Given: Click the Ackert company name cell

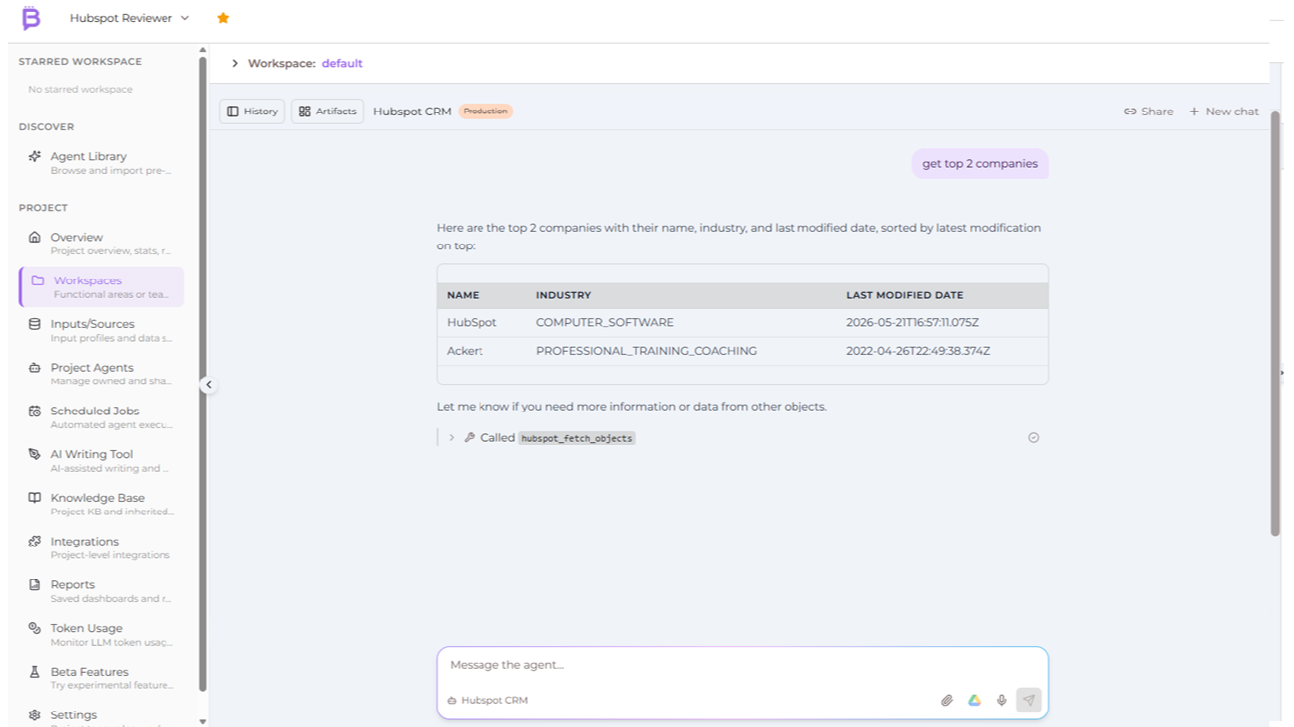Looking at the screenshot, I should tap(465, 351).
